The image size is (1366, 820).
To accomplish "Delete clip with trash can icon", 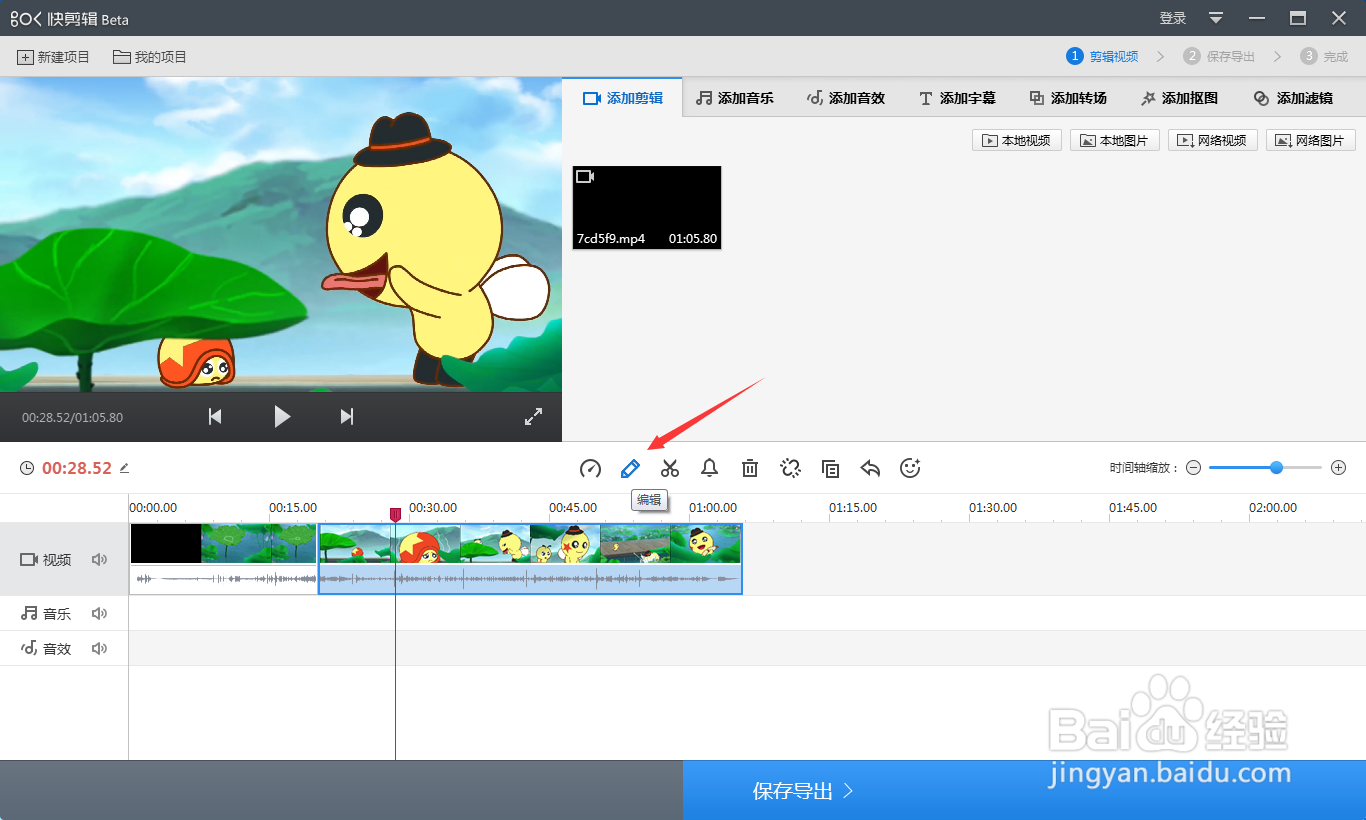I will click(750, 468).
